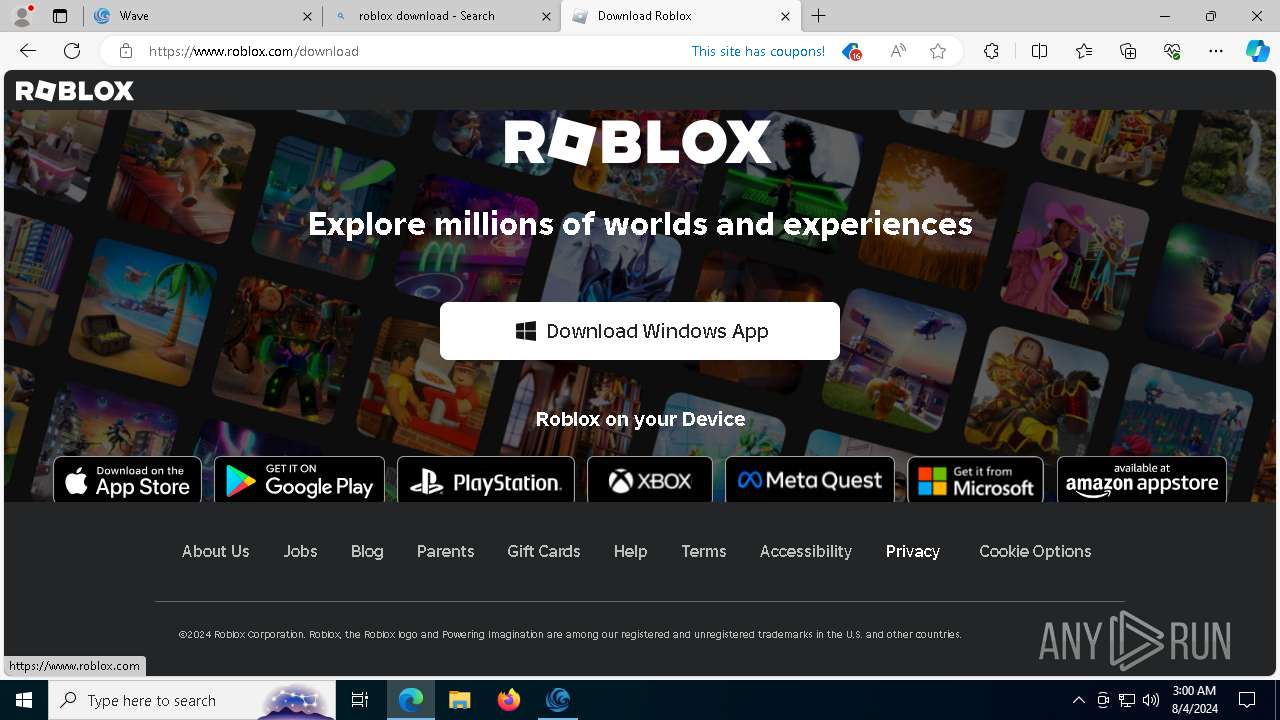
Task: Show hidden system tray icons
Action: tap(1078, 700)
